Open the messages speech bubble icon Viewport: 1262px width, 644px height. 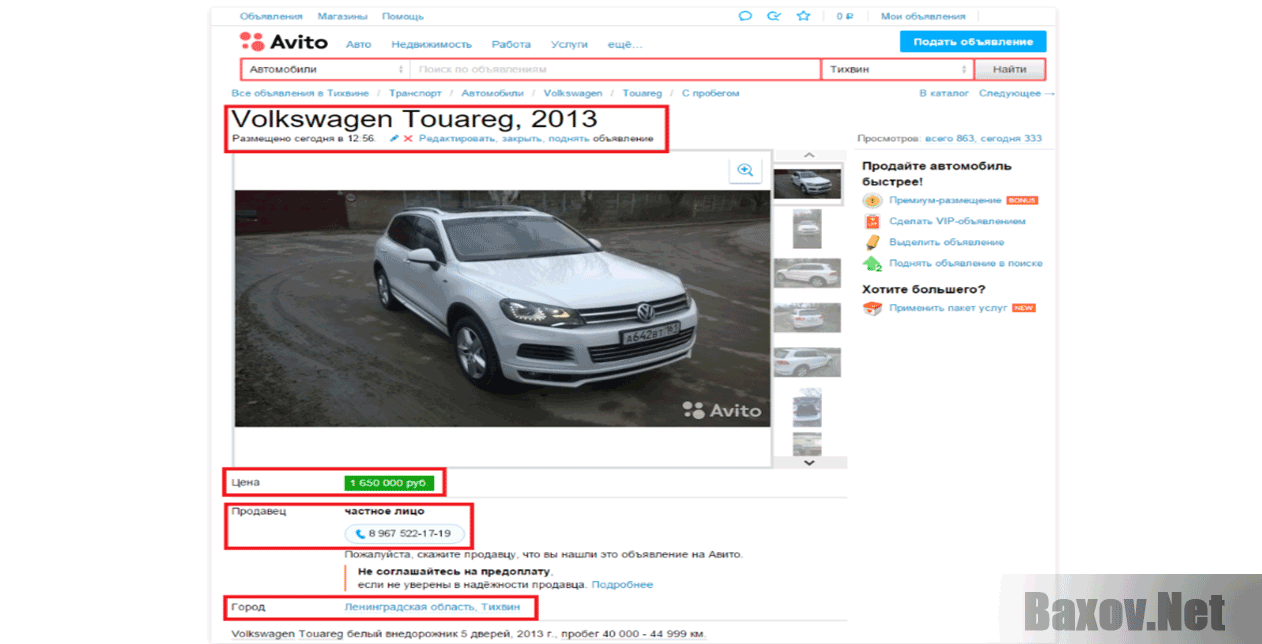coord(745,16)
